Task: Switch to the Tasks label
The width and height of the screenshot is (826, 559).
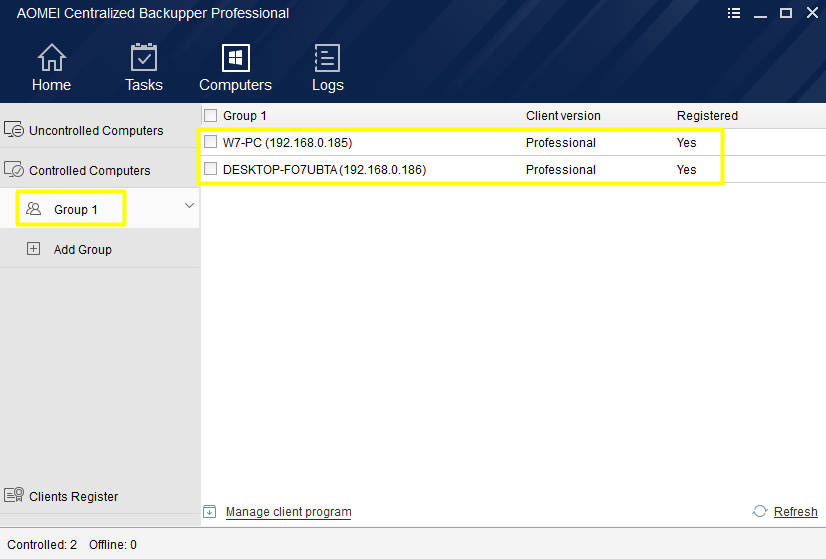Action: pyautogui.click(x=144, y=85)
